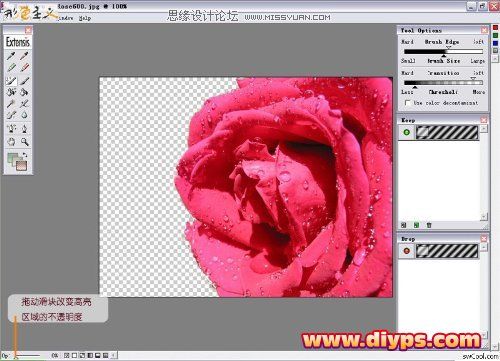Select the water-drop Blur tool

coord(24,115)
